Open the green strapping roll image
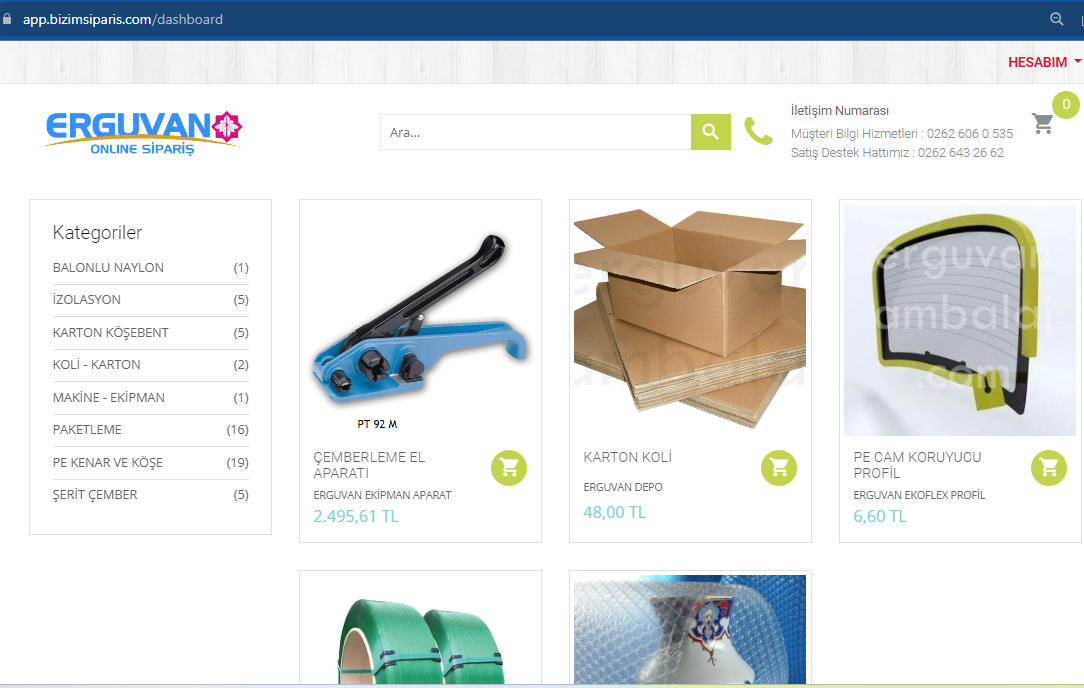This screenshot has height=688, width=1084. [420, 630]
